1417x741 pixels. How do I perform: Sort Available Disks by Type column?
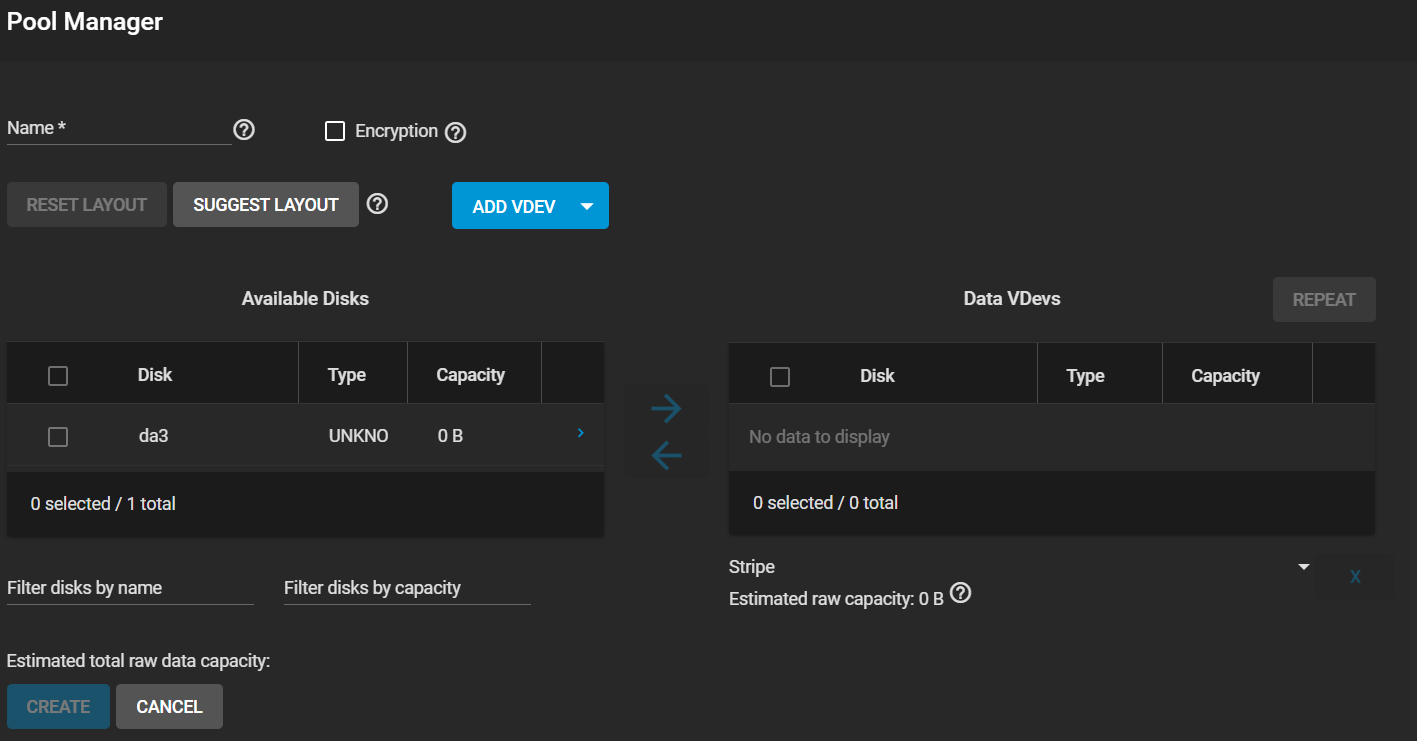click(347, 375)
